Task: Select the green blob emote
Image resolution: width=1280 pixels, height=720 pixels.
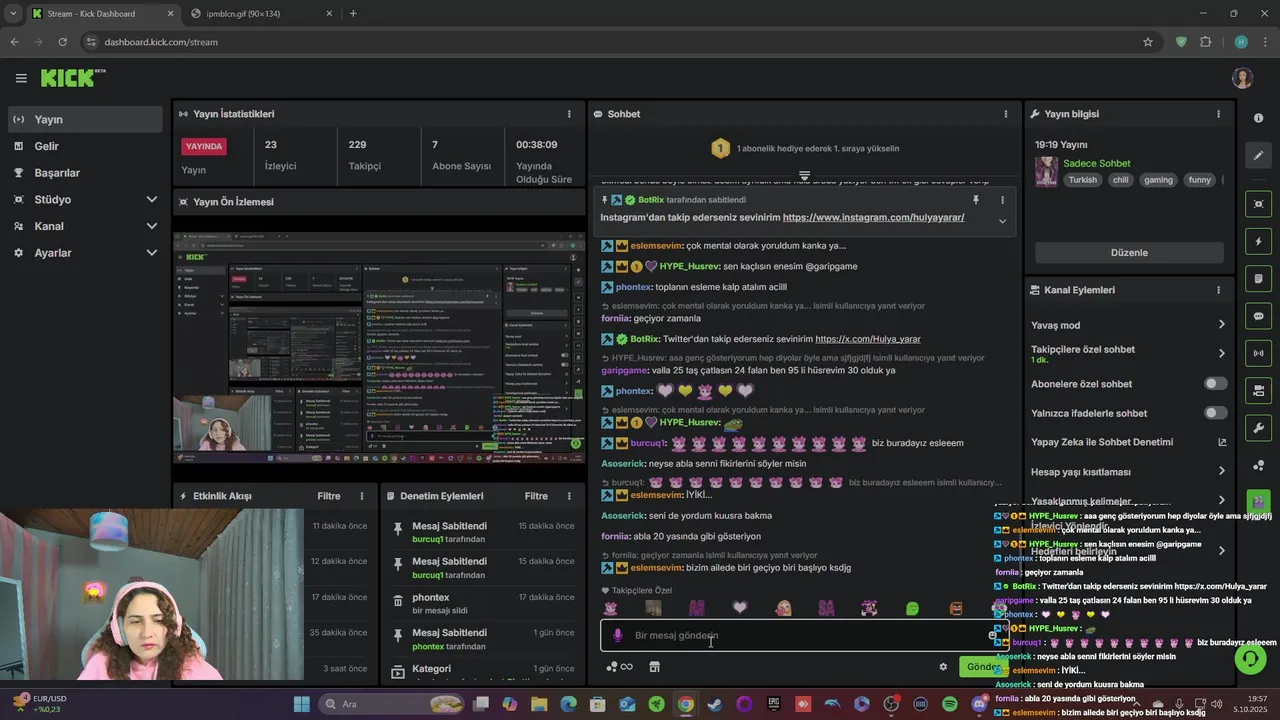Action: pyautogui.click(x=912, y=608)
